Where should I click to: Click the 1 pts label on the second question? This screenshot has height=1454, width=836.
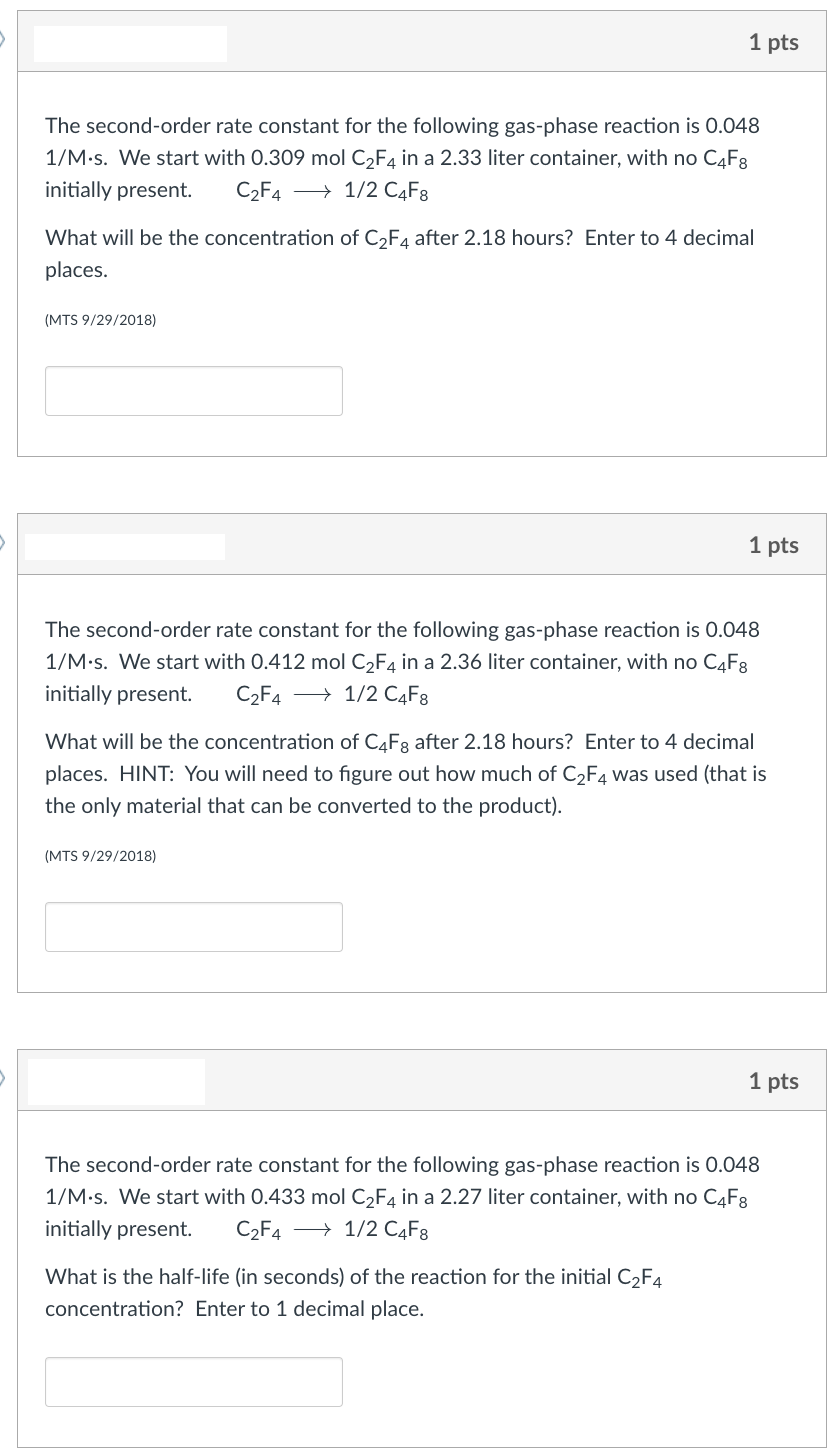coord(774,545)
